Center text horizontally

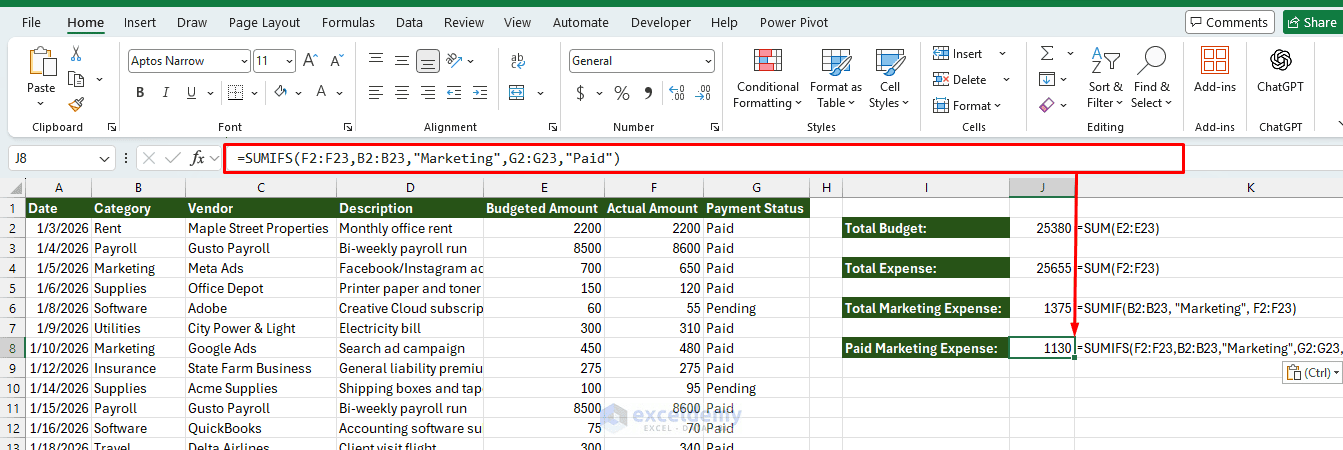click(x=402, y=93)
